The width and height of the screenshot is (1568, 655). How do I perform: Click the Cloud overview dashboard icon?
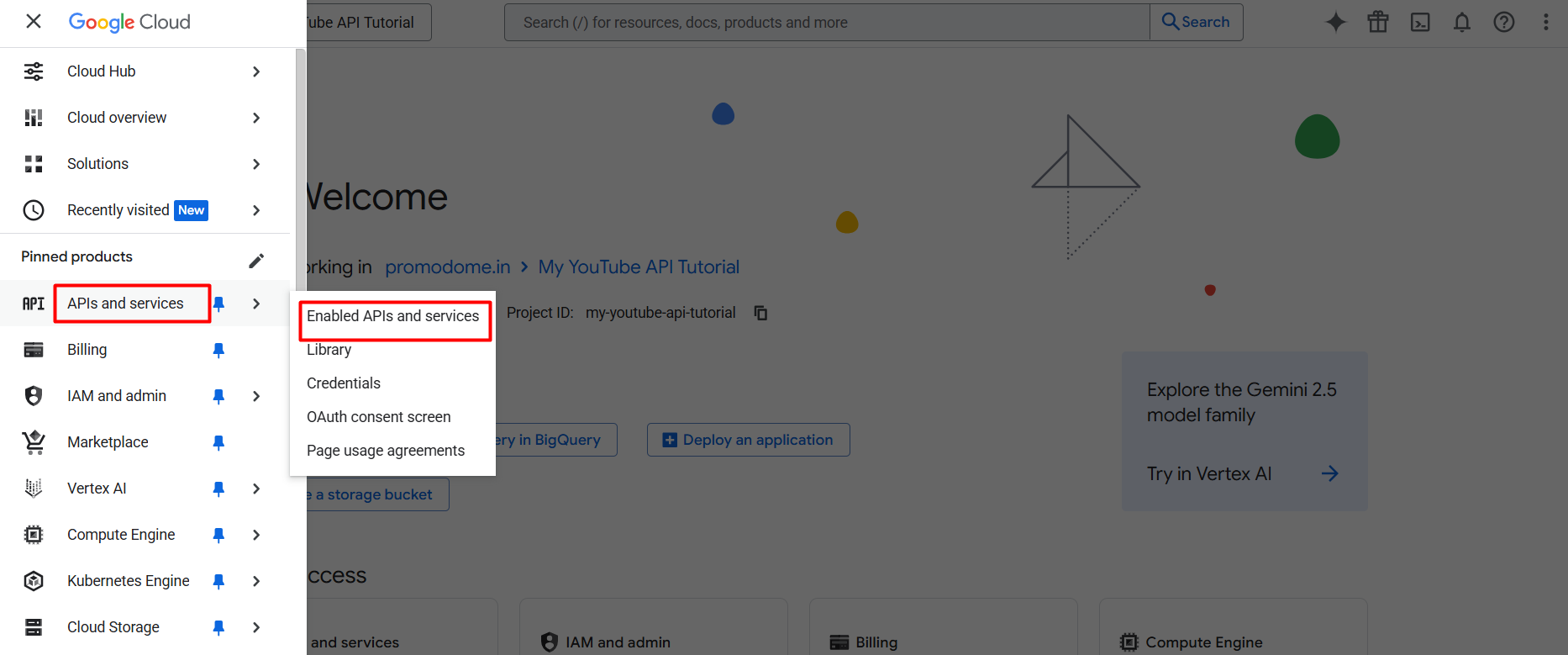[34, 118]
